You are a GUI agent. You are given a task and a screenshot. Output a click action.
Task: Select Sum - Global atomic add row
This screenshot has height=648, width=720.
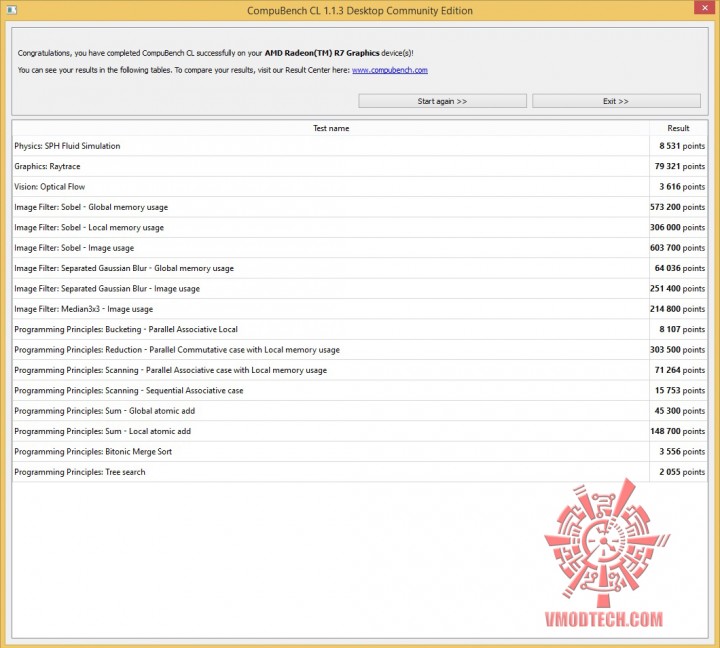click(360, 411)
